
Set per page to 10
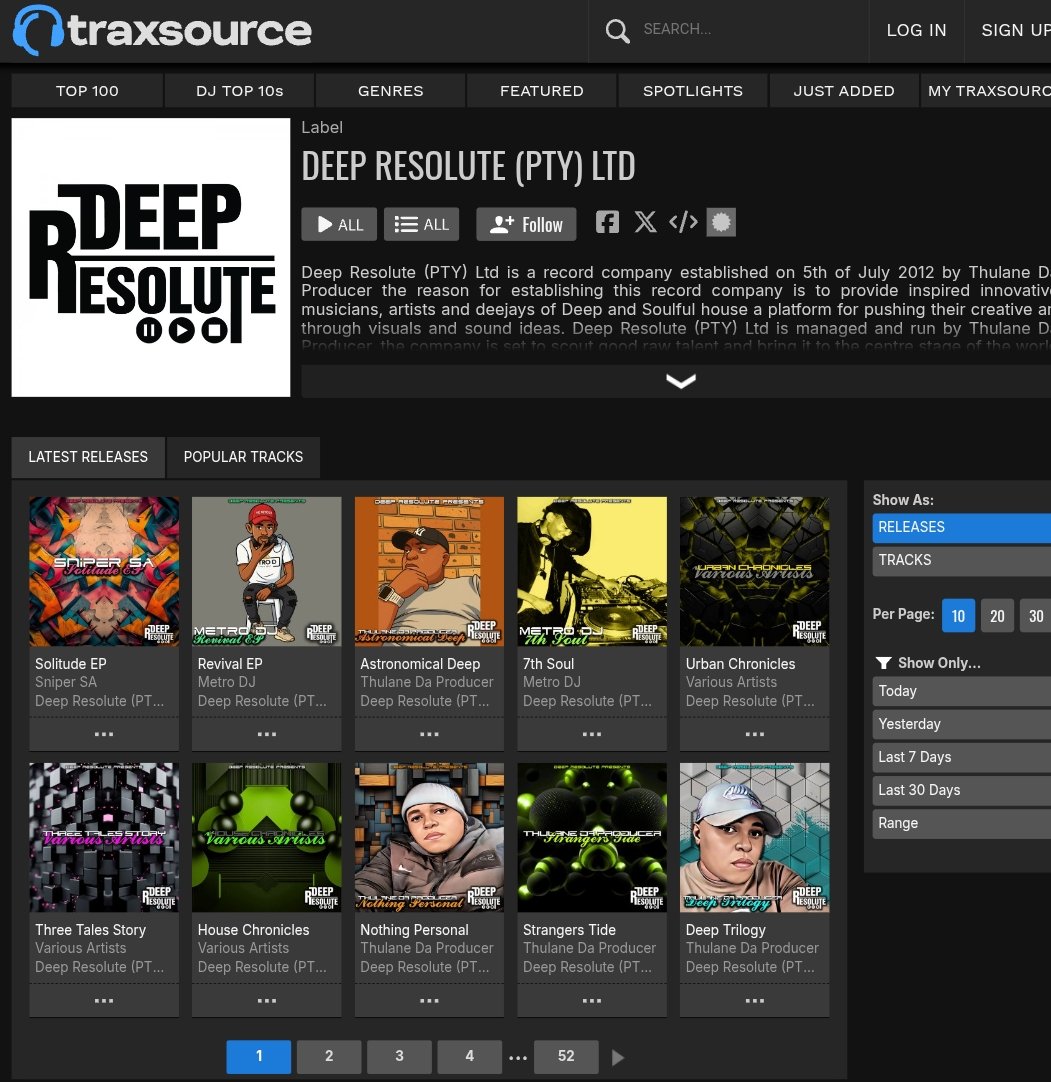click(958, 616)
